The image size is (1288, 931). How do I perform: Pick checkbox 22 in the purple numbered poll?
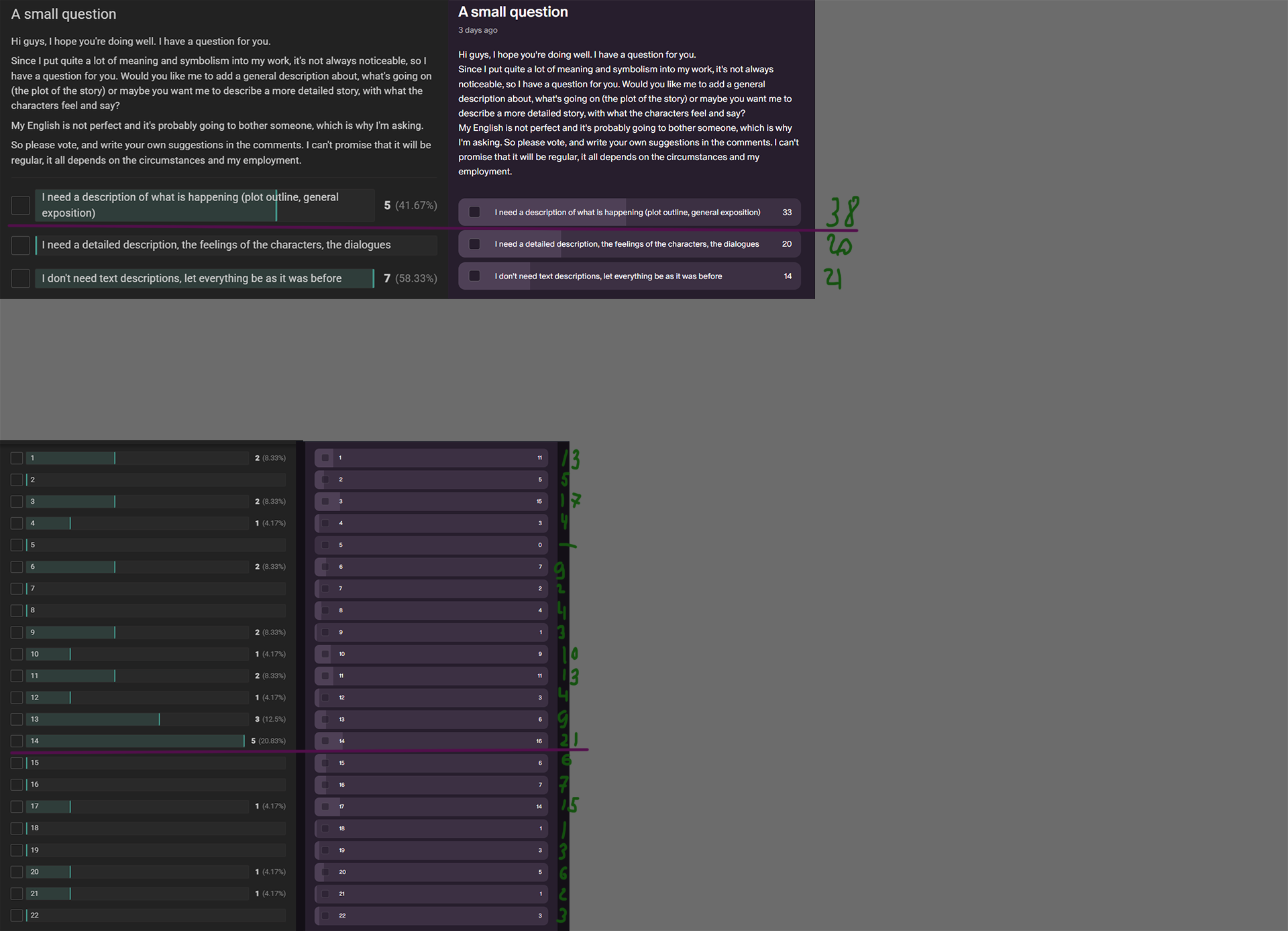[325, 916]
